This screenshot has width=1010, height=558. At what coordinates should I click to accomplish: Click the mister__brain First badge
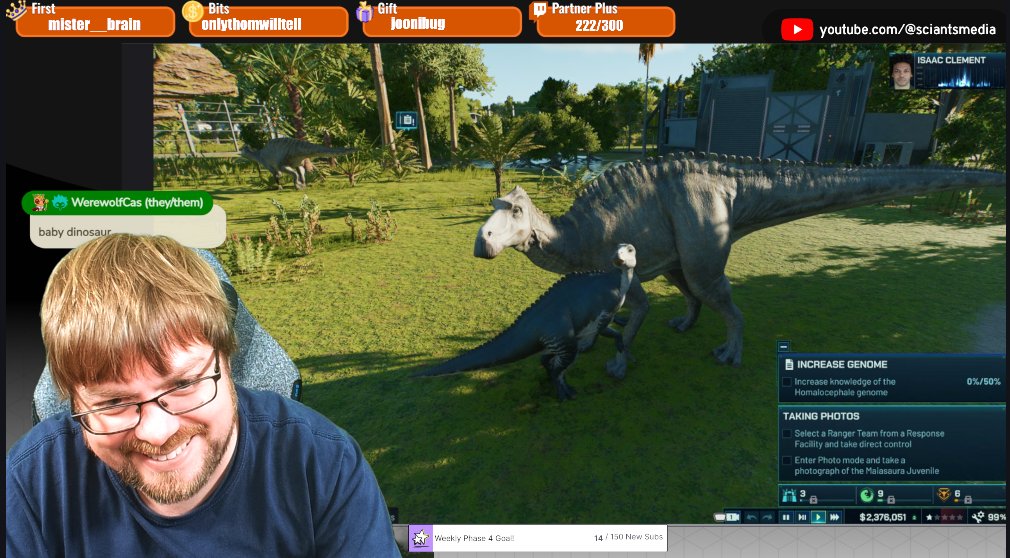(x=95, y=24)
